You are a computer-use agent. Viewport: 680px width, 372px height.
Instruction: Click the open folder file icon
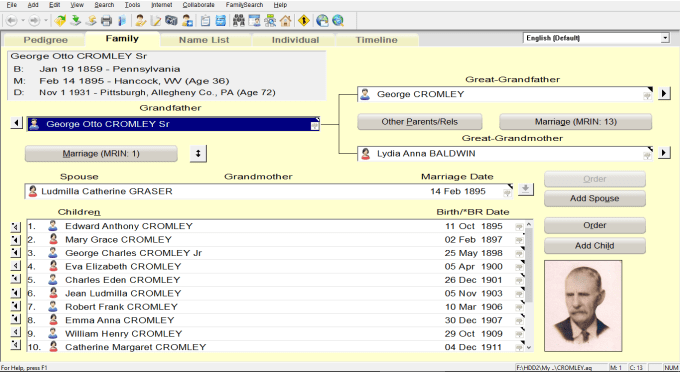pyautogui.click(x=60, y=20)
